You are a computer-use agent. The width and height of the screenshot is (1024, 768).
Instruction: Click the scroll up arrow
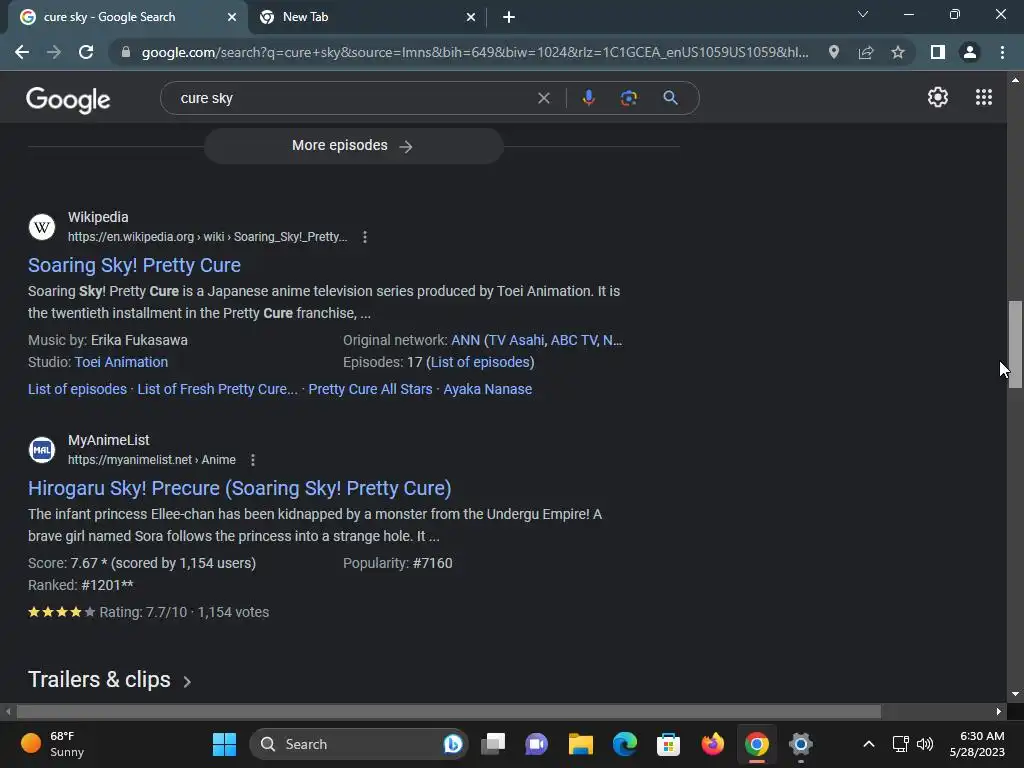(1015, 80)
